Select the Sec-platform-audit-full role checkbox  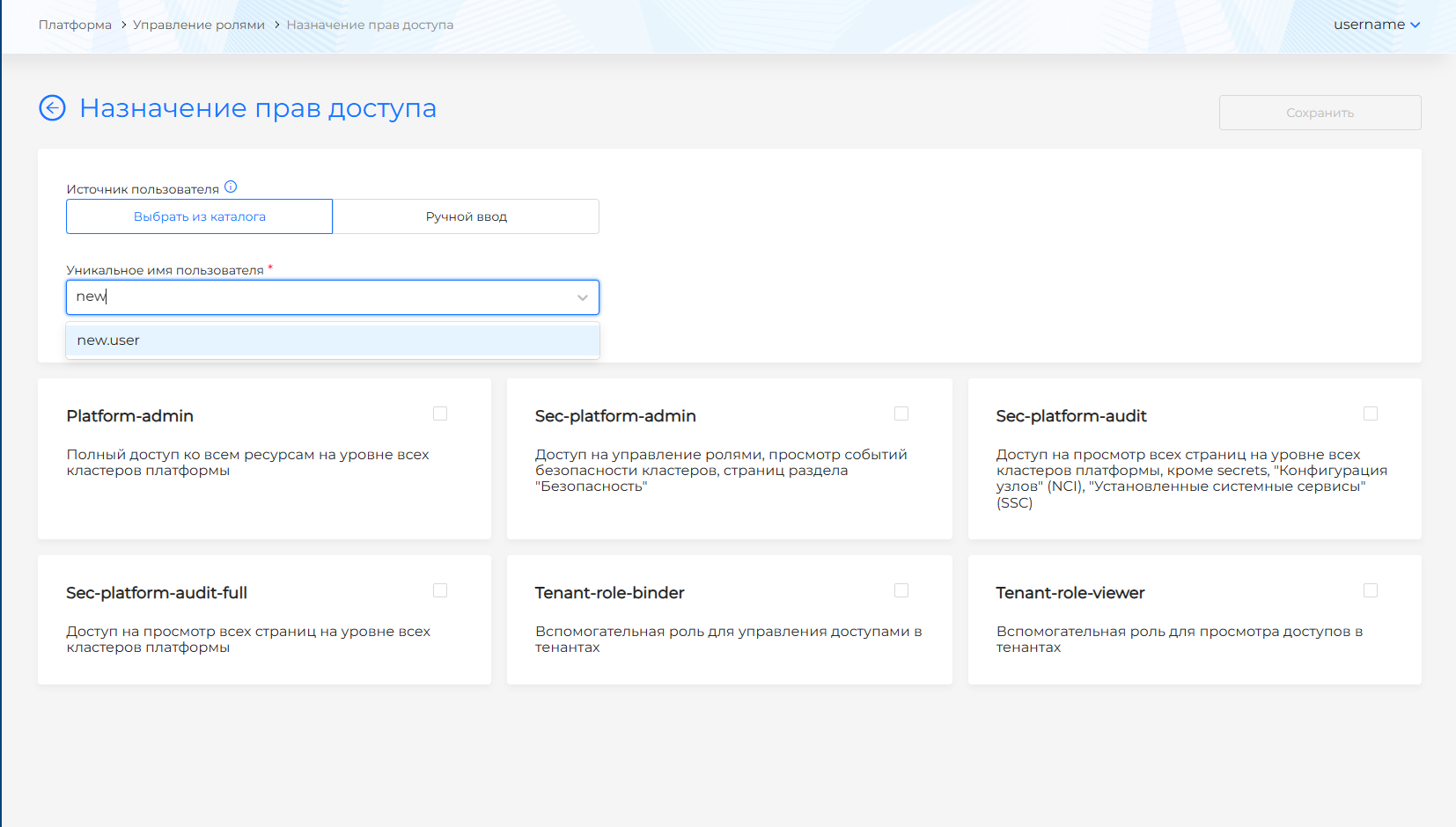click(x=440, y=590)
